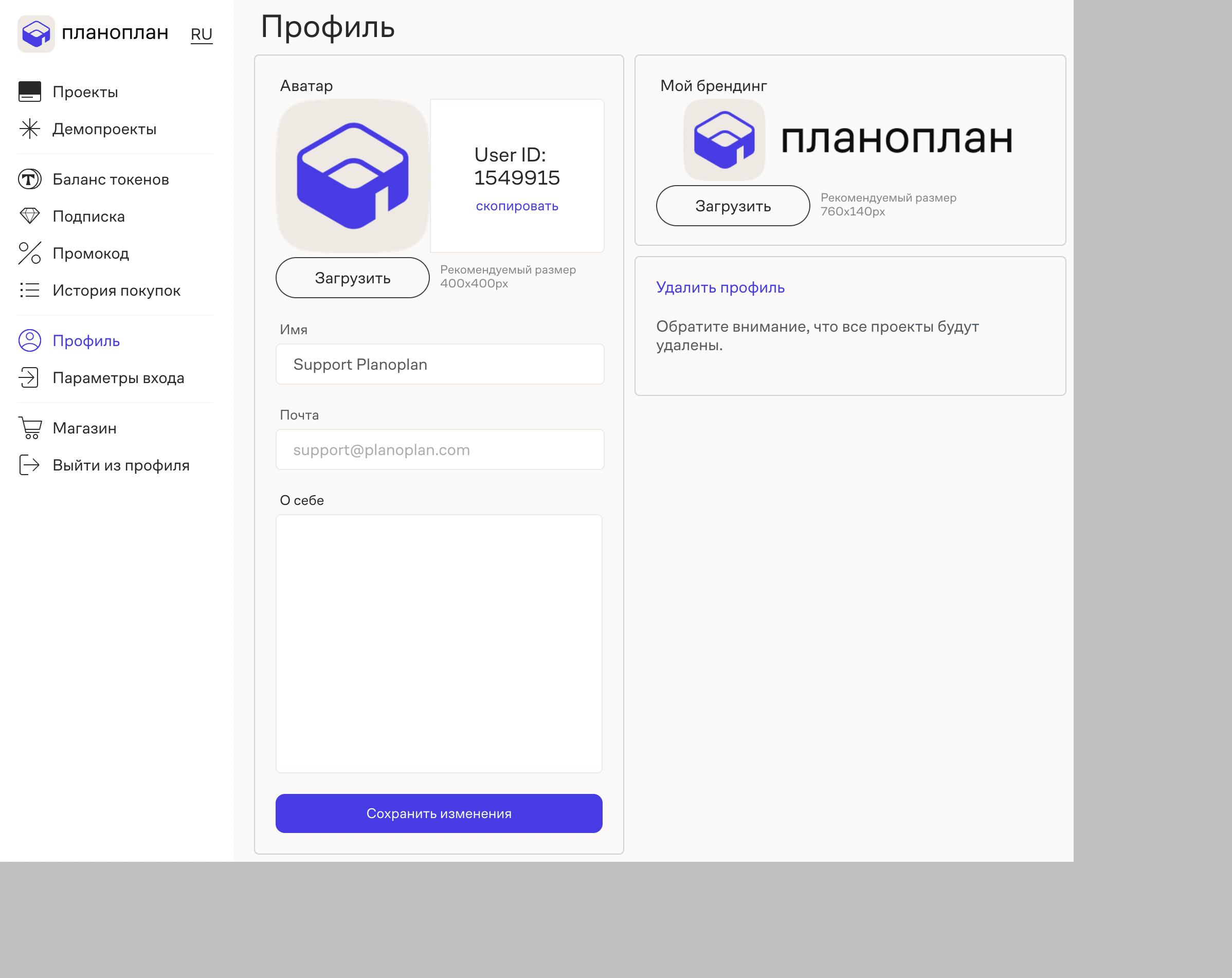The height and width of the screenshot is (978, 1232).
Task: Open the Магазин menu item
Action: pos(84,428)
